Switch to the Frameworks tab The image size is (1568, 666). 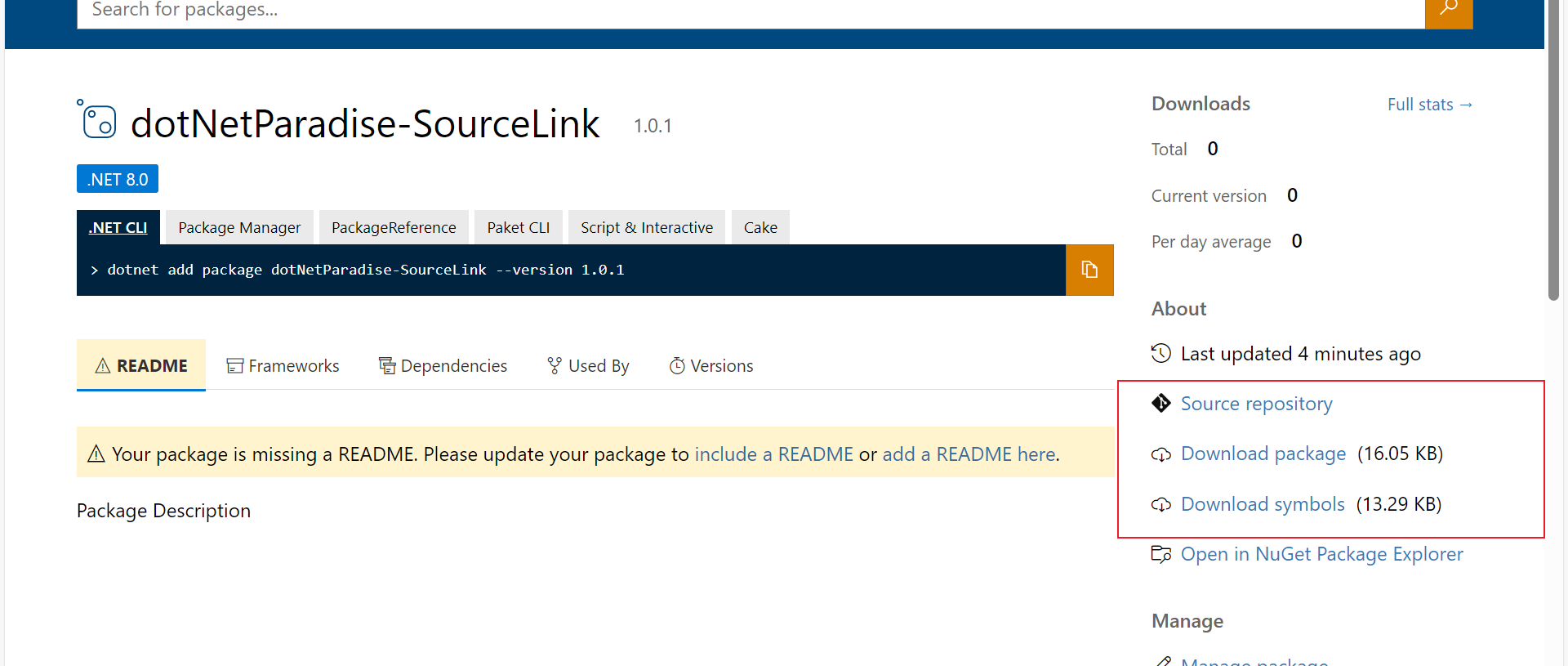tap(283, 365)
